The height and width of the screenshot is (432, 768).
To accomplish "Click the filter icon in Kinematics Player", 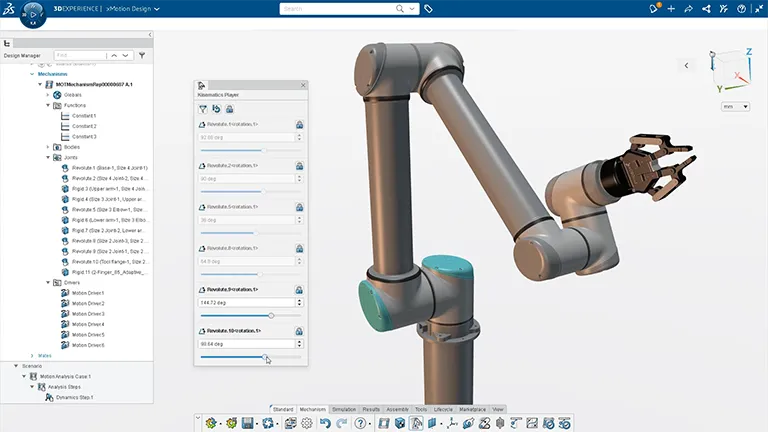I will pyautogui.click(x=203, y=109).
